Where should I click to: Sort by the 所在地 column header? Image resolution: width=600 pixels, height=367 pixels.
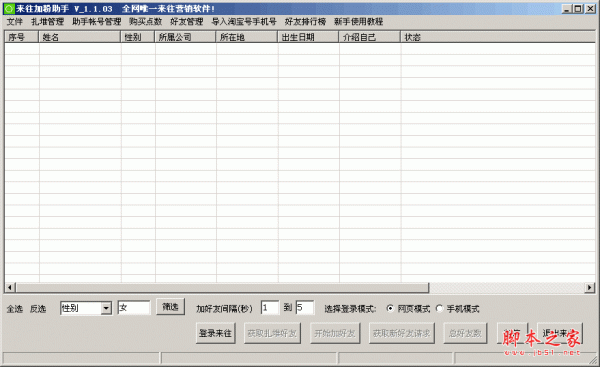(246, 37)
